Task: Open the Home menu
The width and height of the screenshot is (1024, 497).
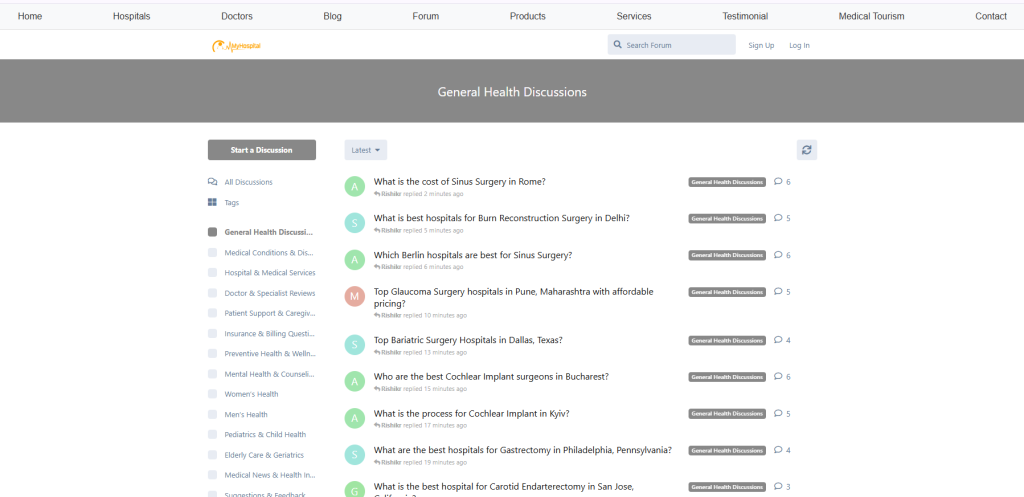Action: [x=30, y=16]
